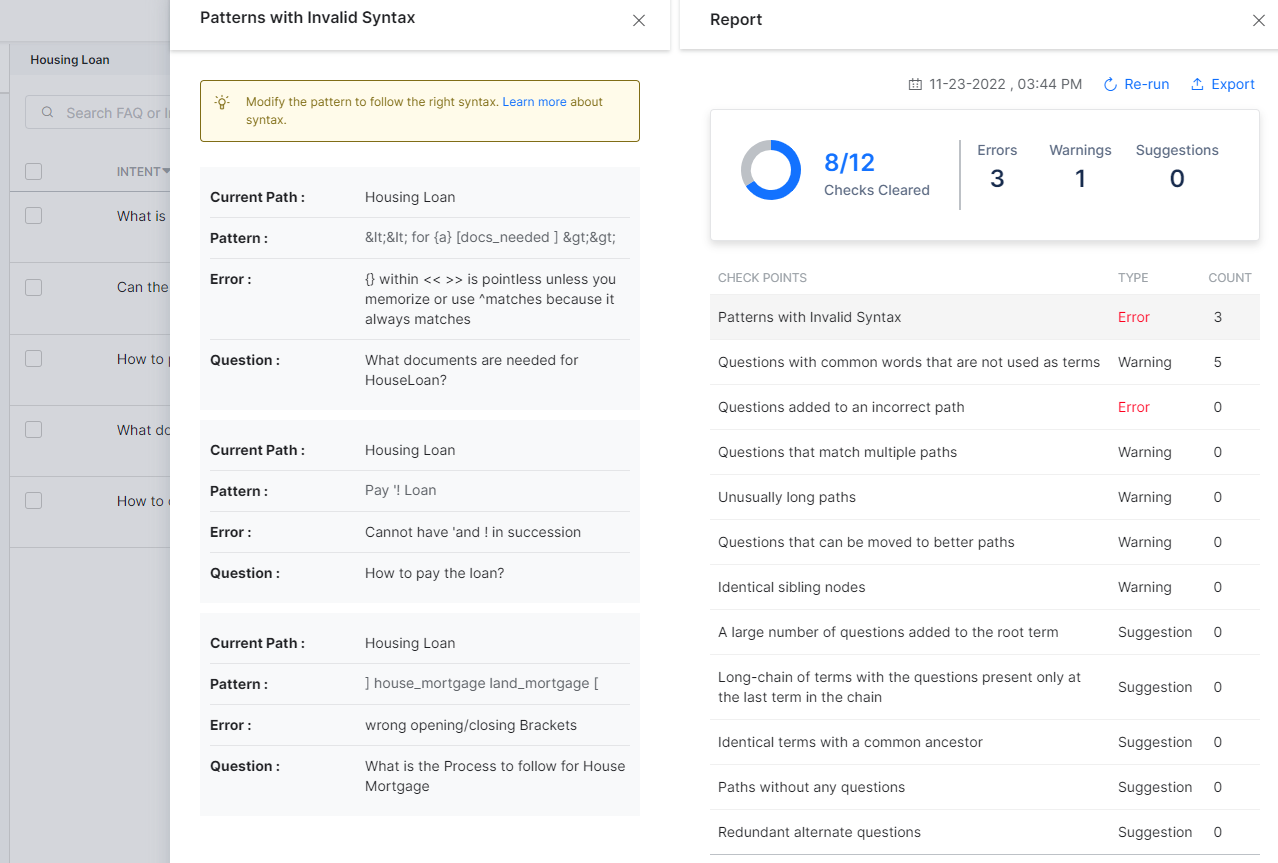Click the checks cleared donut chart
1278x863 pixels.
coord(770,170)
